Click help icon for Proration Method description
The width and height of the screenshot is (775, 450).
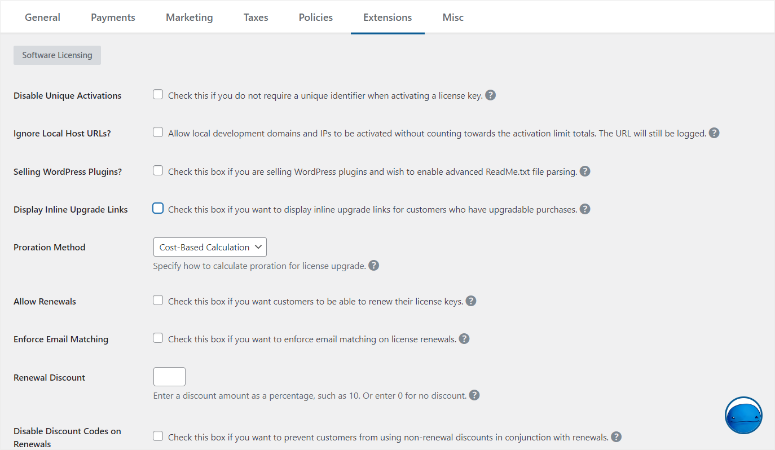(373, 266)
